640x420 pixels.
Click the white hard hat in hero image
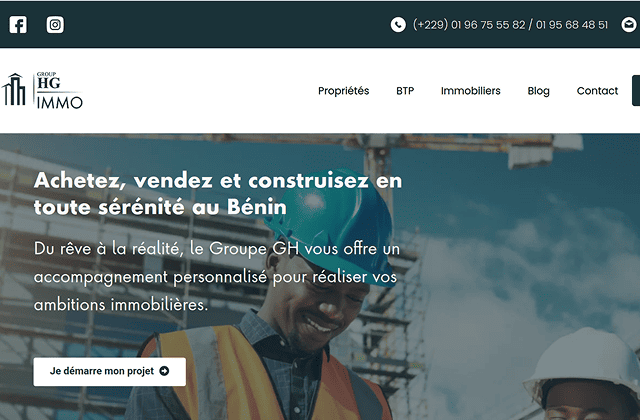click(x=584, y=359)
